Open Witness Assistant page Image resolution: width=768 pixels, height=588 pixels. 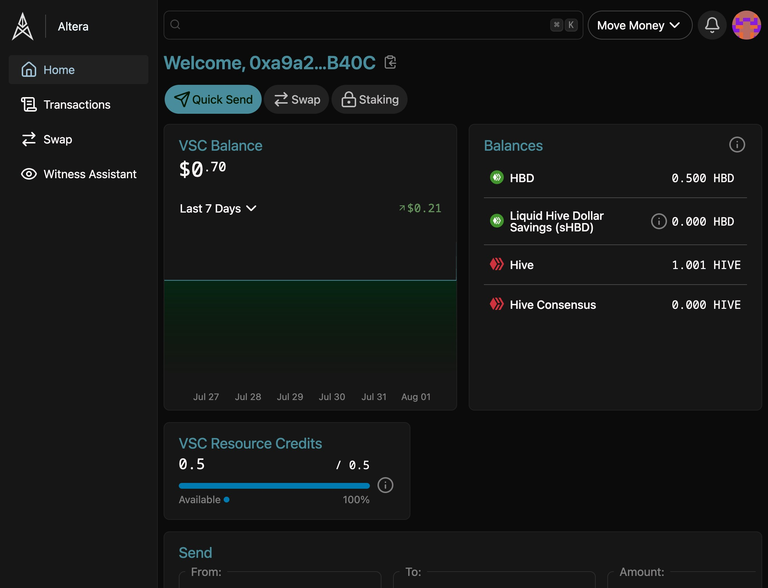(78, 174)
